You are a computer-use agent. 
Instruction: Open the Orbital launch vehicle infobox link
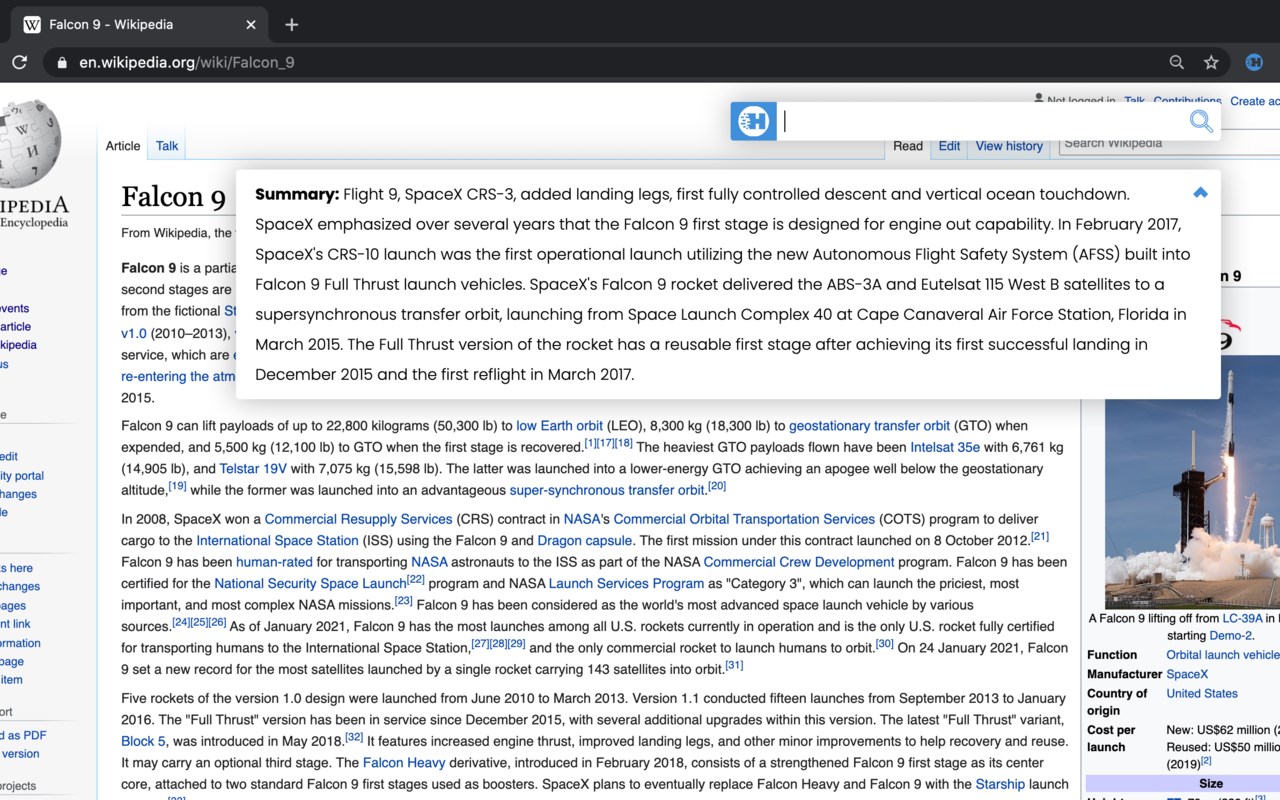[1222, 655]
